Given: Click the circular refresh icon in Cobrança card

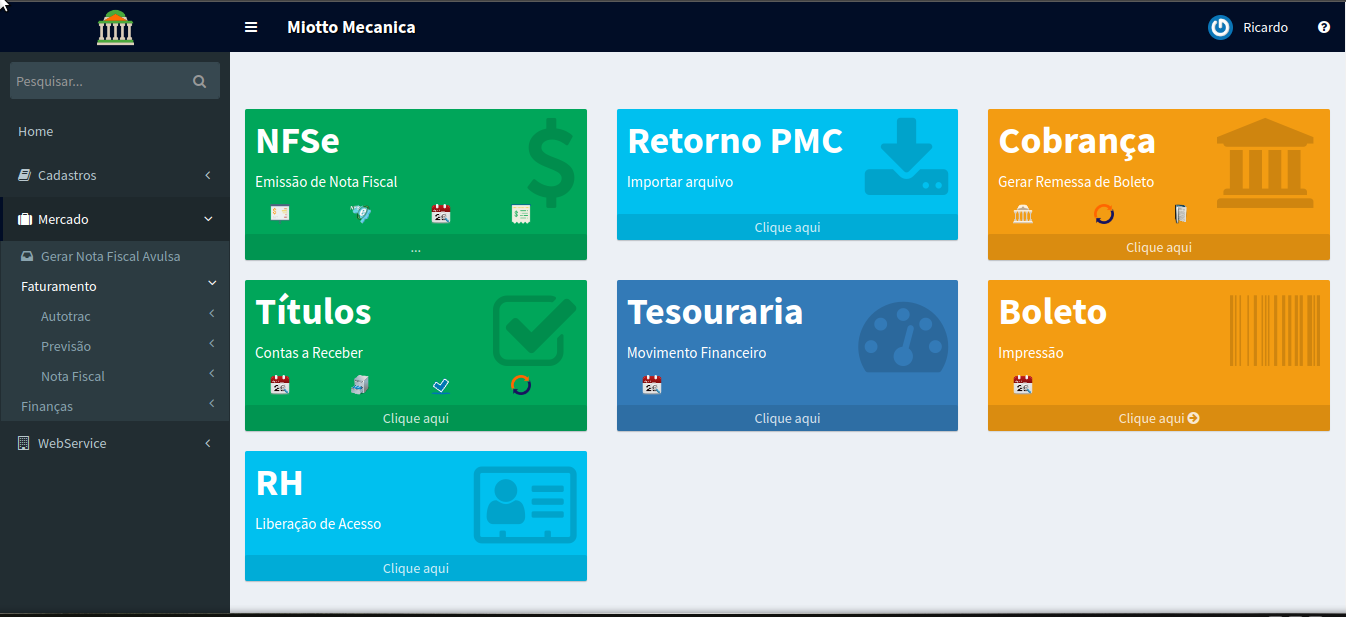Looking at the screenshot, I should pyautogui.click(x=1104, y=214).
